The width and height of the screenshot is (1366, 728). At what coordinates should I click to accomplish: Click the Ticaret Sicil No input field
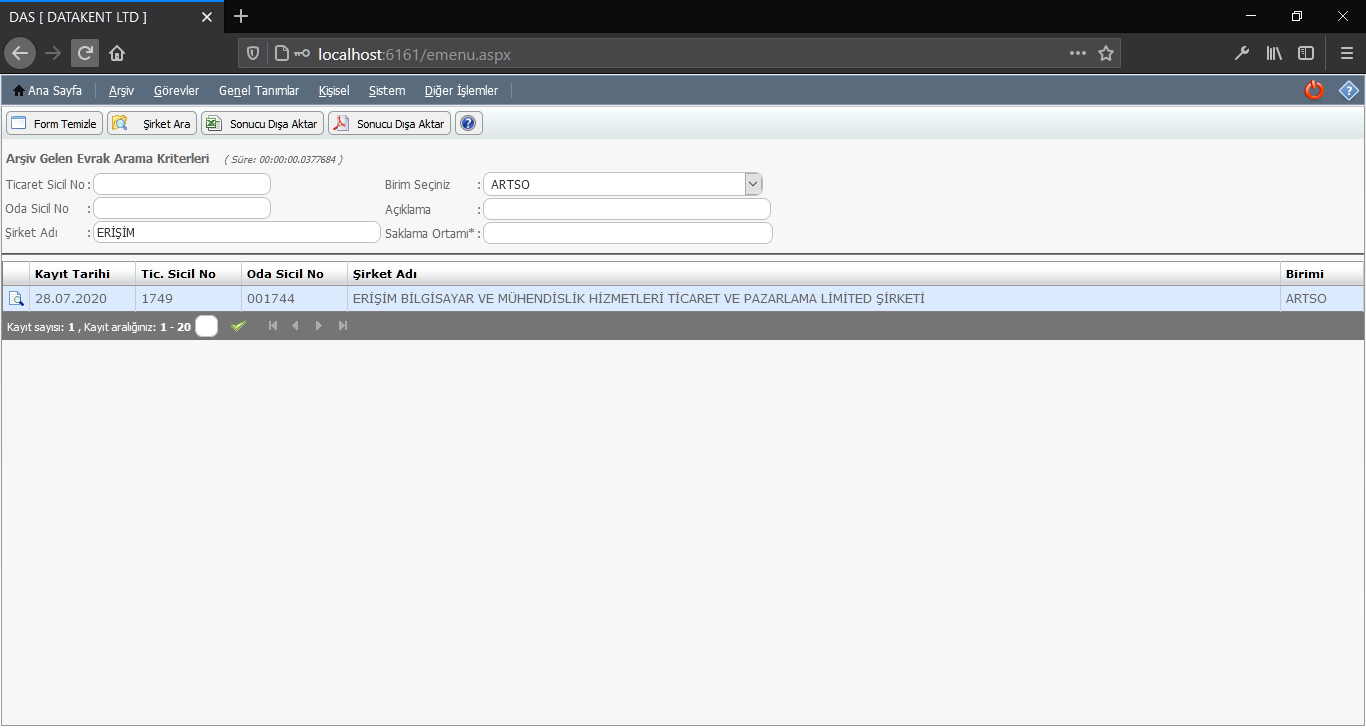[x=182, y=184]
